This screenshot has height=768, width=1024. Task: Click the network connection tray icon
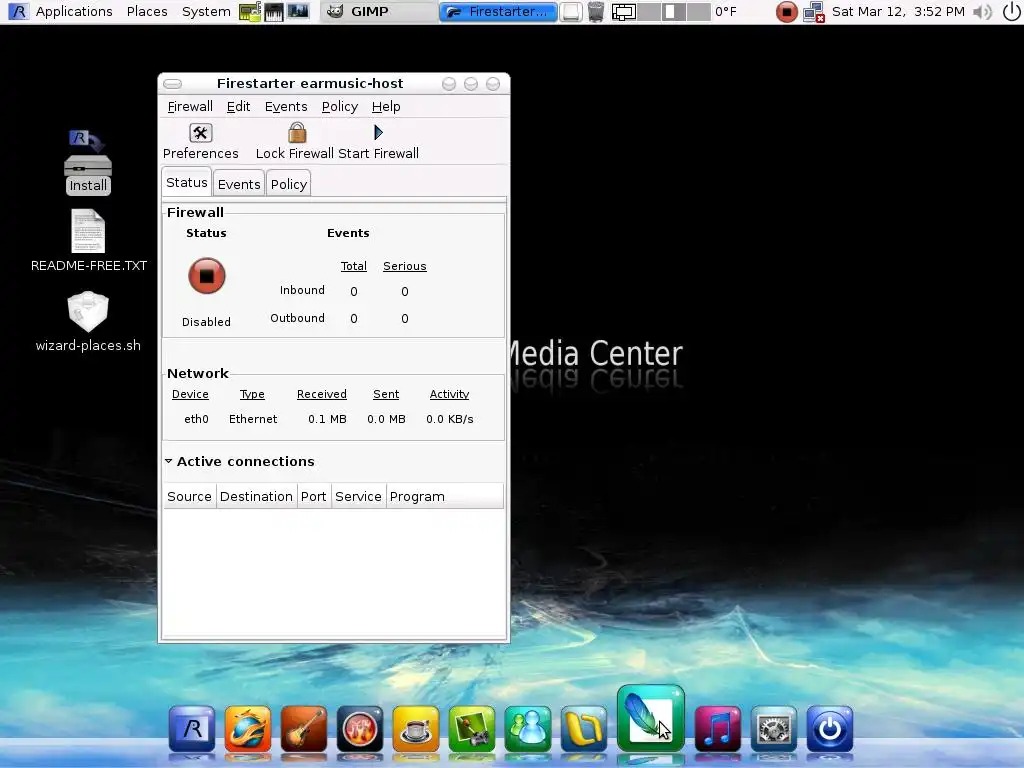pos(814,12)
